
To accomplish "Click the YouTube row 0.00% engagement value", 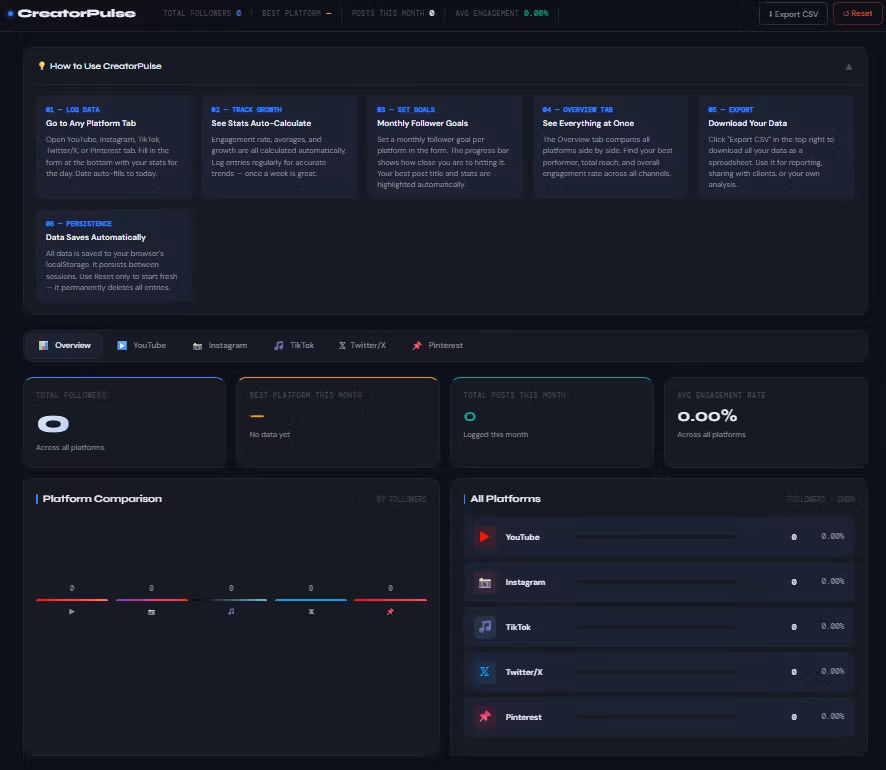I will click(x=832, y=536).
